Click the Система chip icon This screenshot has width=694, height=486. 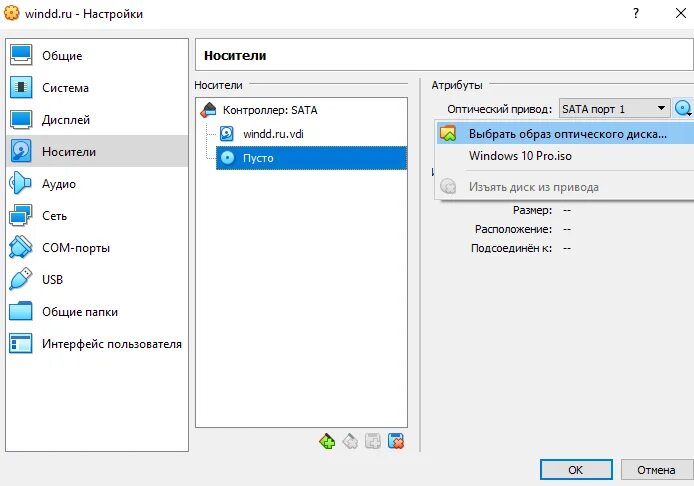click(x=21, y=87)
